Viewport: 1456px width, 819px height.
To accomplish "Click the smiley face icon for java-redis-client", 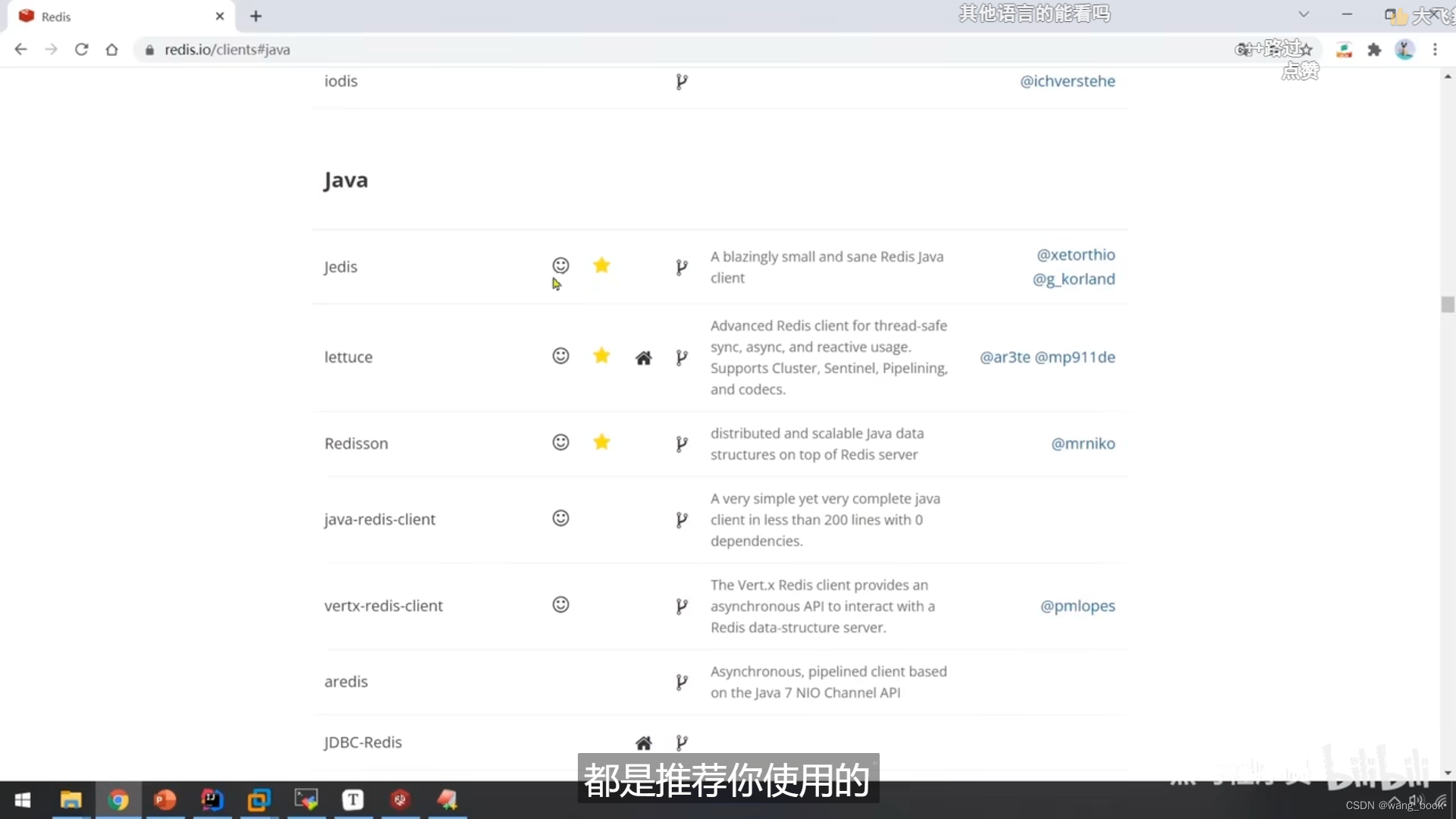I will click(x=560, y=518).
